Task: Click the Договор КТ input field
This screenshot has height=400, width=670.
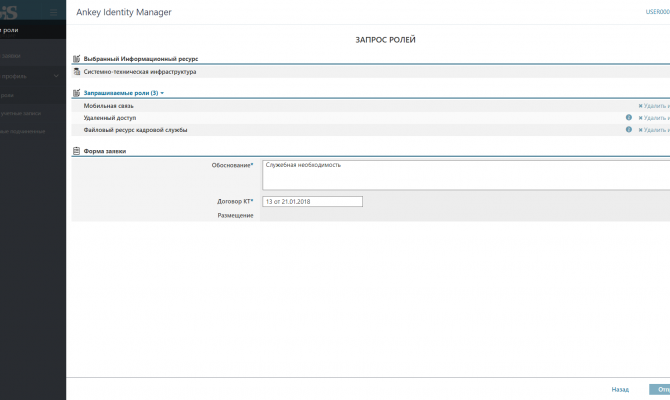Action: tap(312, 201)
